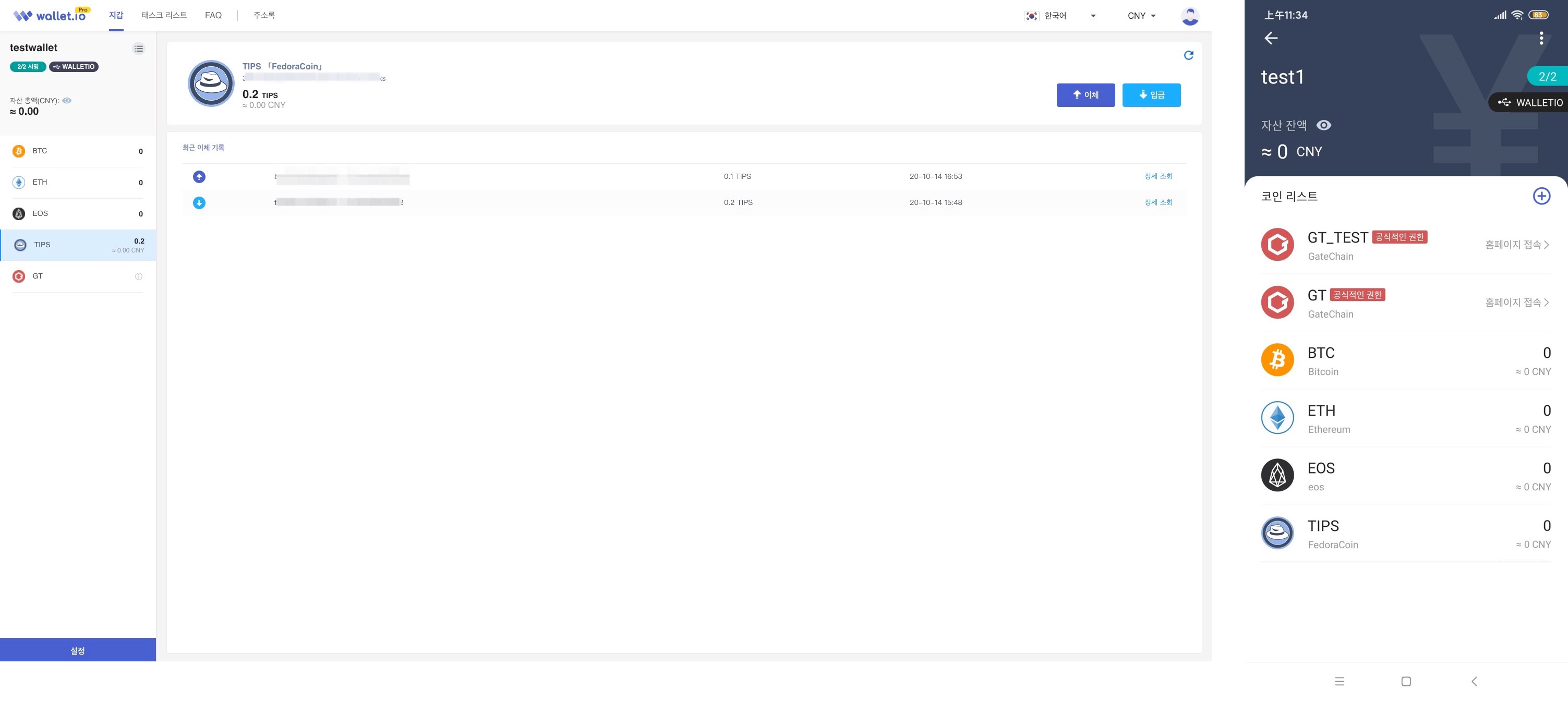
Task: Tap the mobile back arrow
Action: click(x=1271, y=39)
